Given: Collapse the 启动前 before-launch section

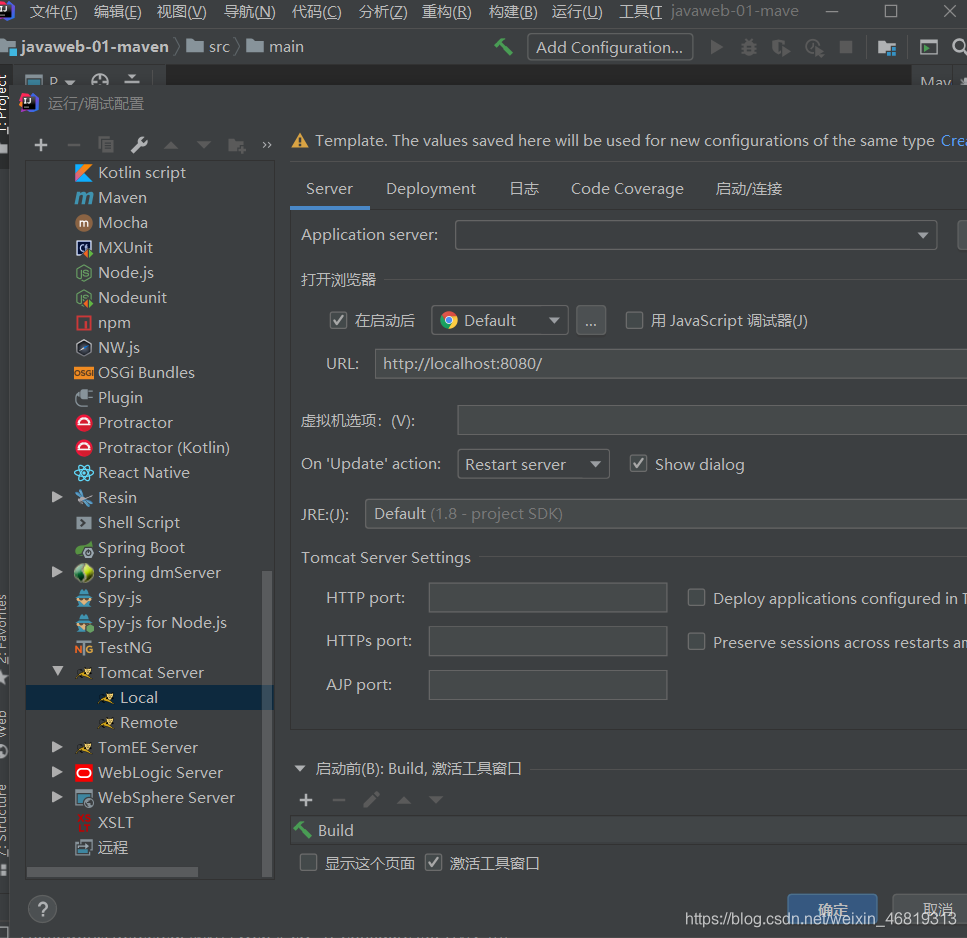Looking at the screenshot, I should click(300, 768).
